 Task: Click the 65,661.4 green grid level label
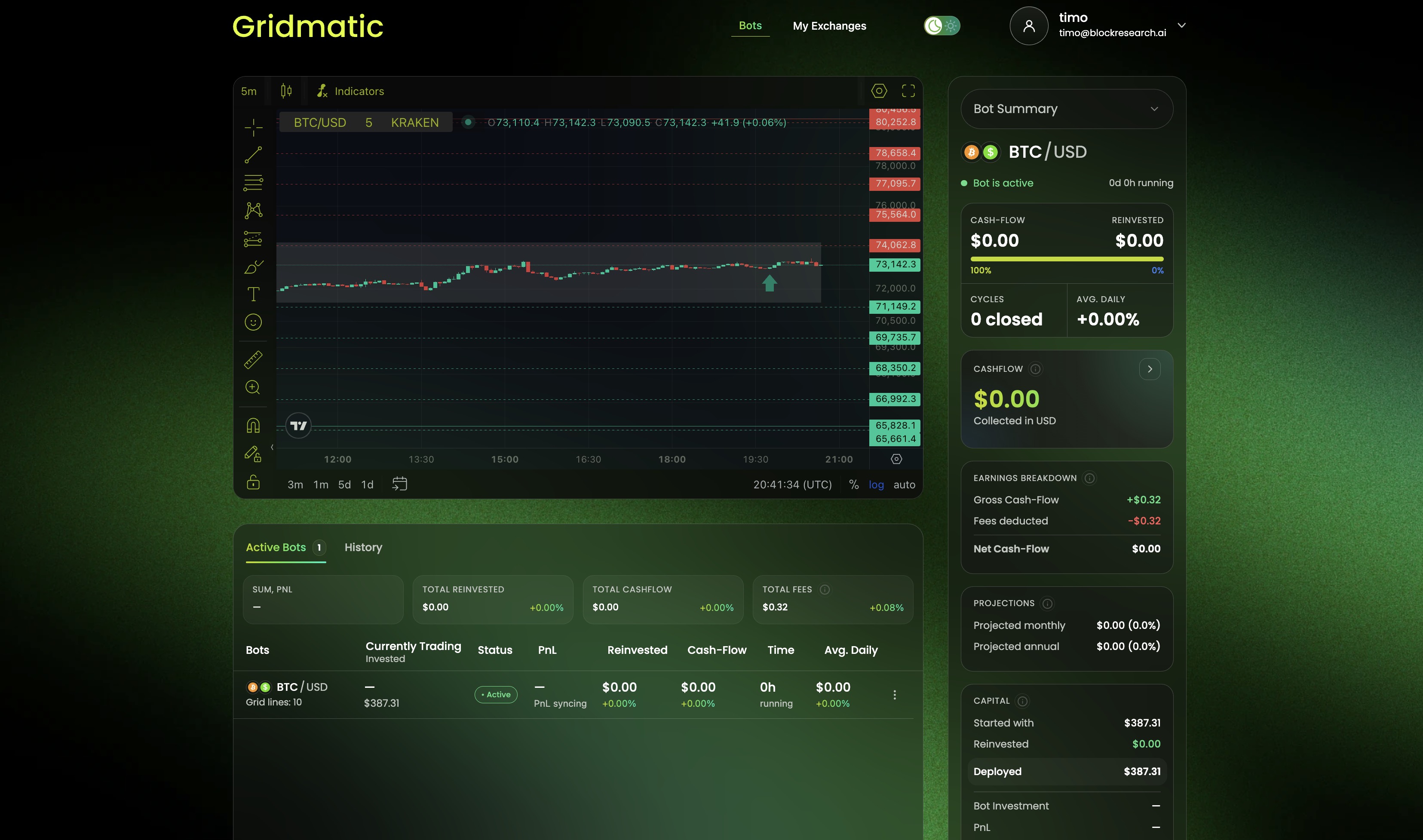click(895, 439)
